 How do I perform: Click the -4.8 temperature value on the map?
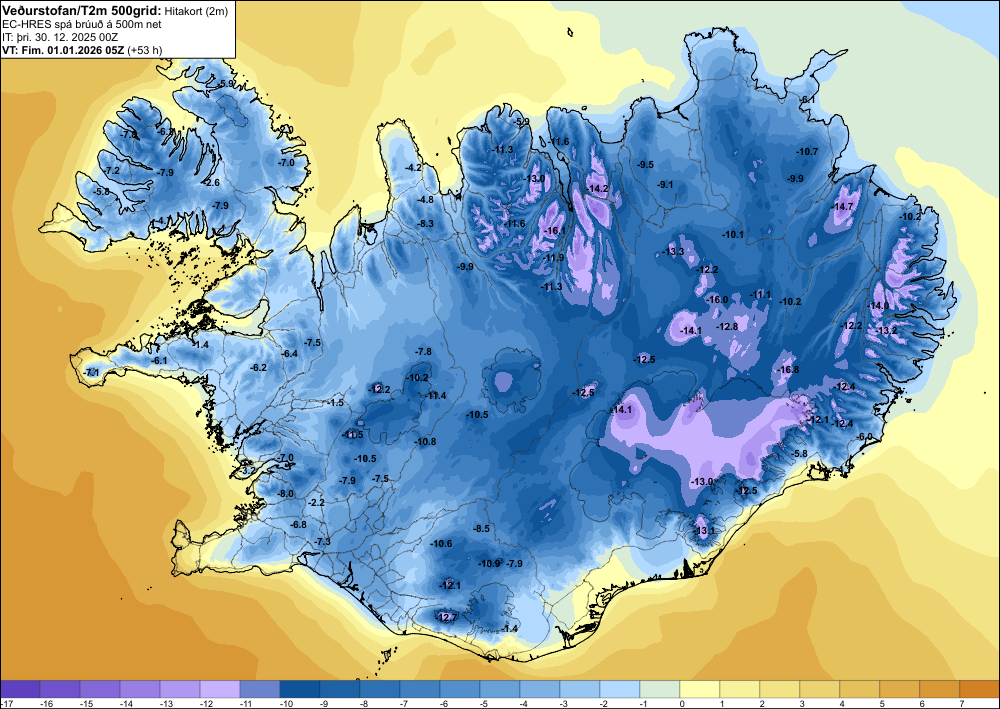point(425,200)
